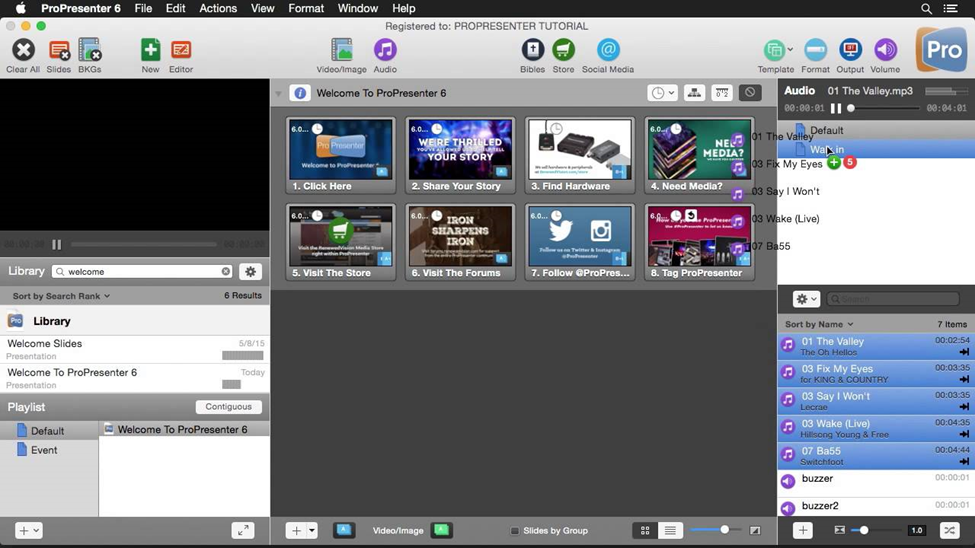Open Sort by Name dropdown

click(819, 325)
